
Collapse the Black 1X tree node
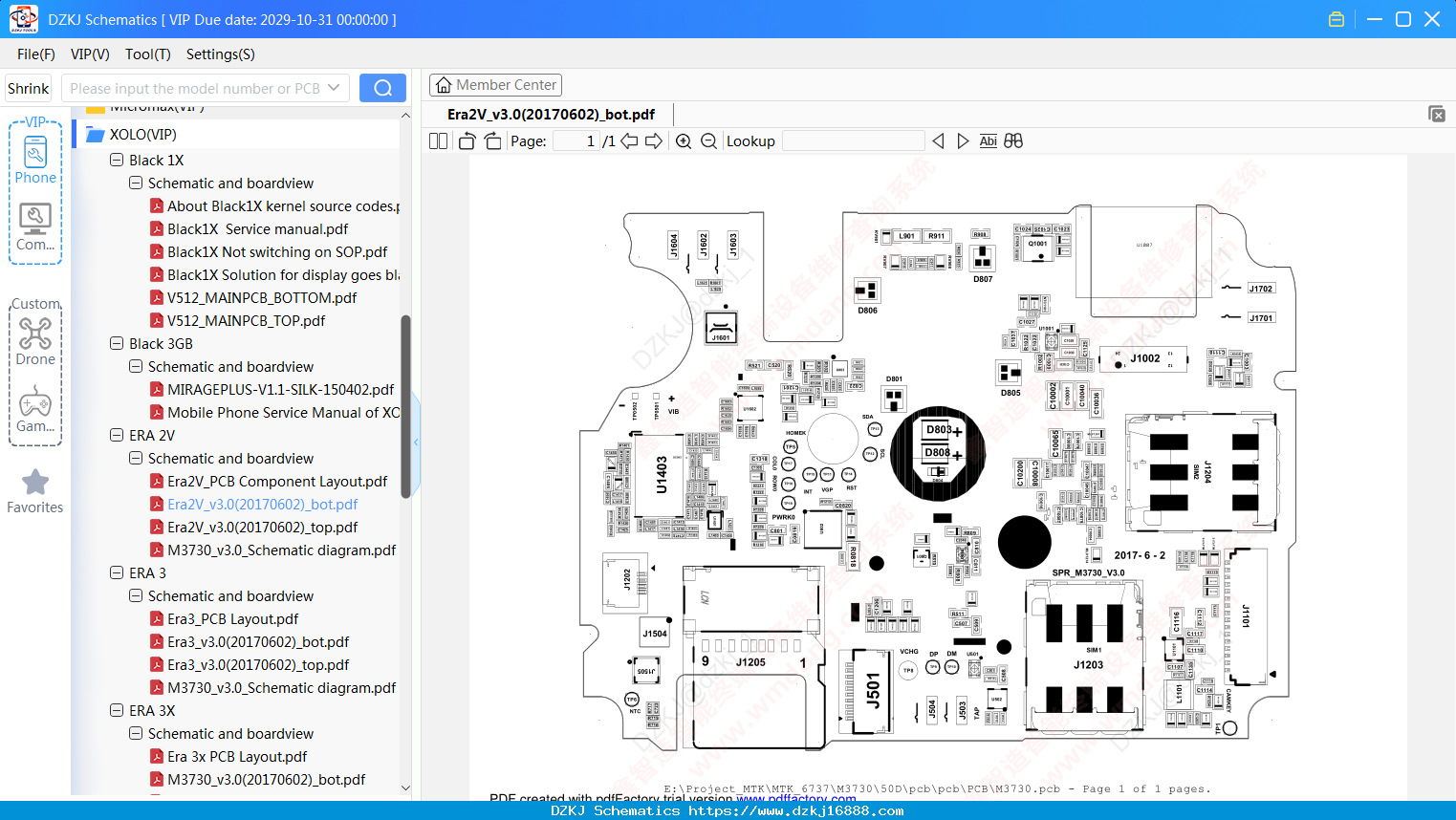[x=117, y=161]
